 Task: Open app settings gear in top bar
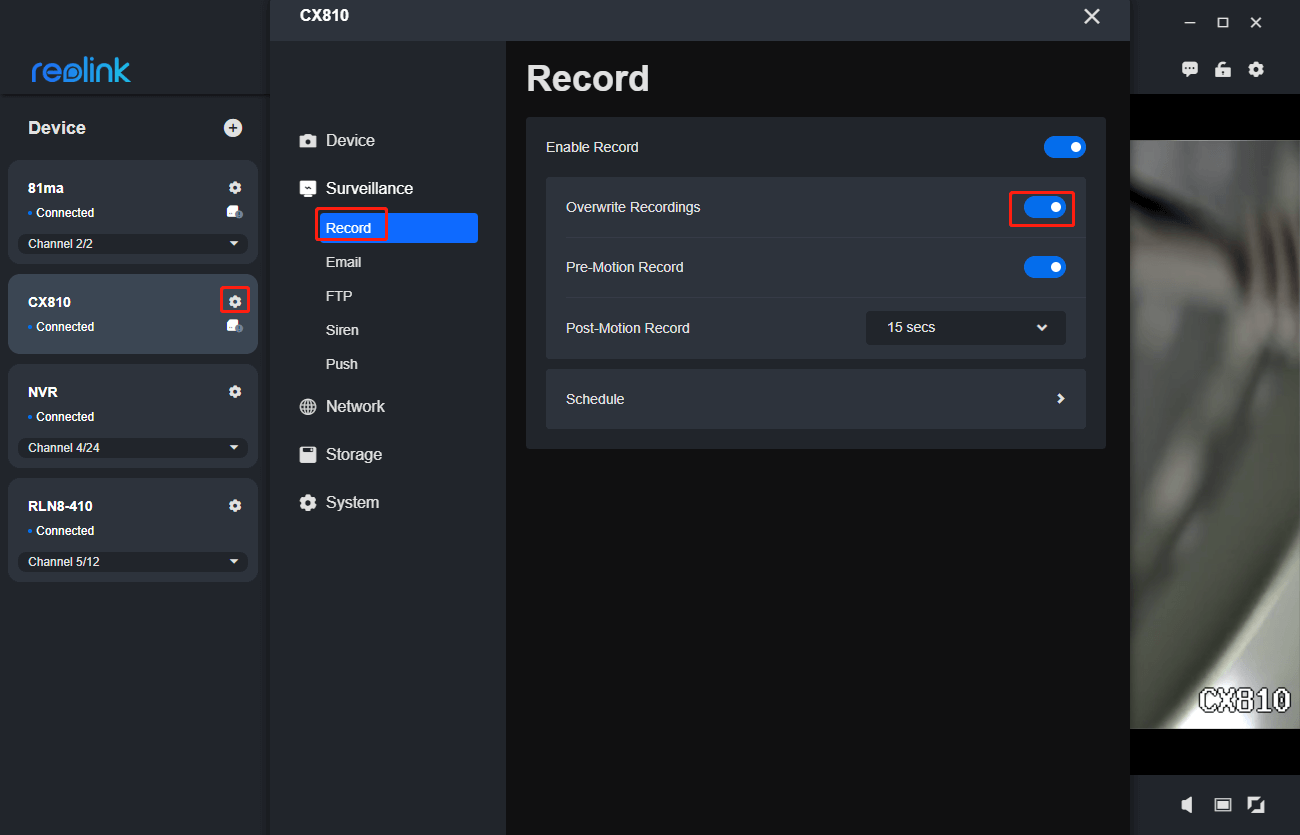(1256, 69)
